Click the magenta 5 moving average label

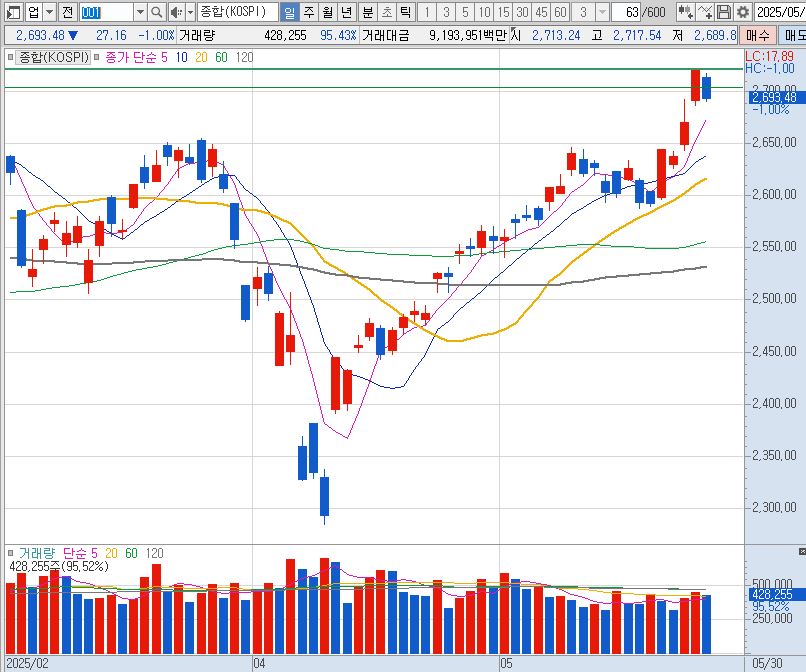pyautogui.click(x=164, y=58)
